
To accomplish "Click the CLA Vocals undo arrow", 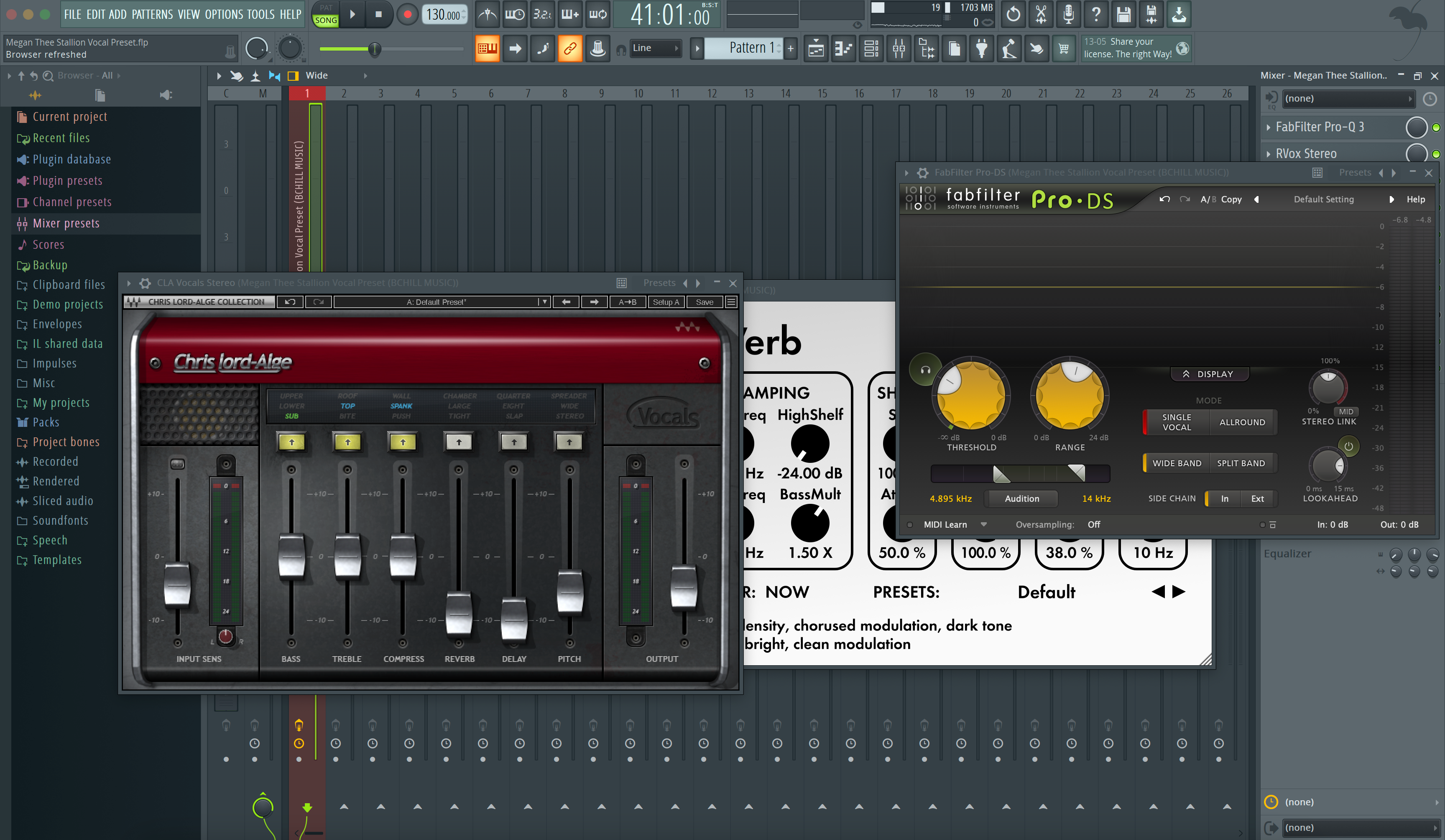I will coord(290,302).
